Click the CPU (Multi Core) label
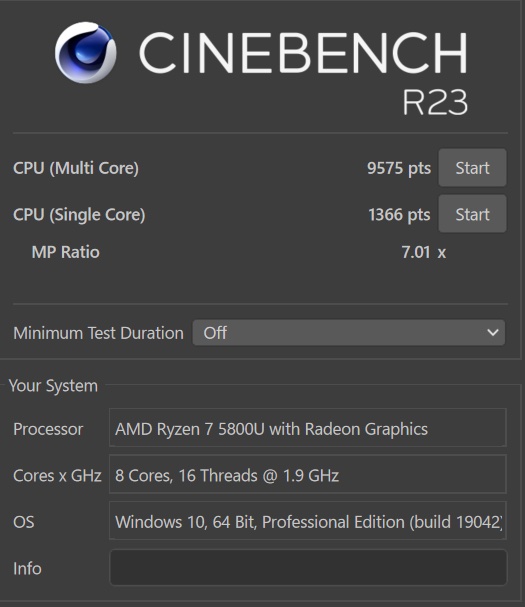The width and height of the screenshot is (525, 607). click(x=76, y=168)
